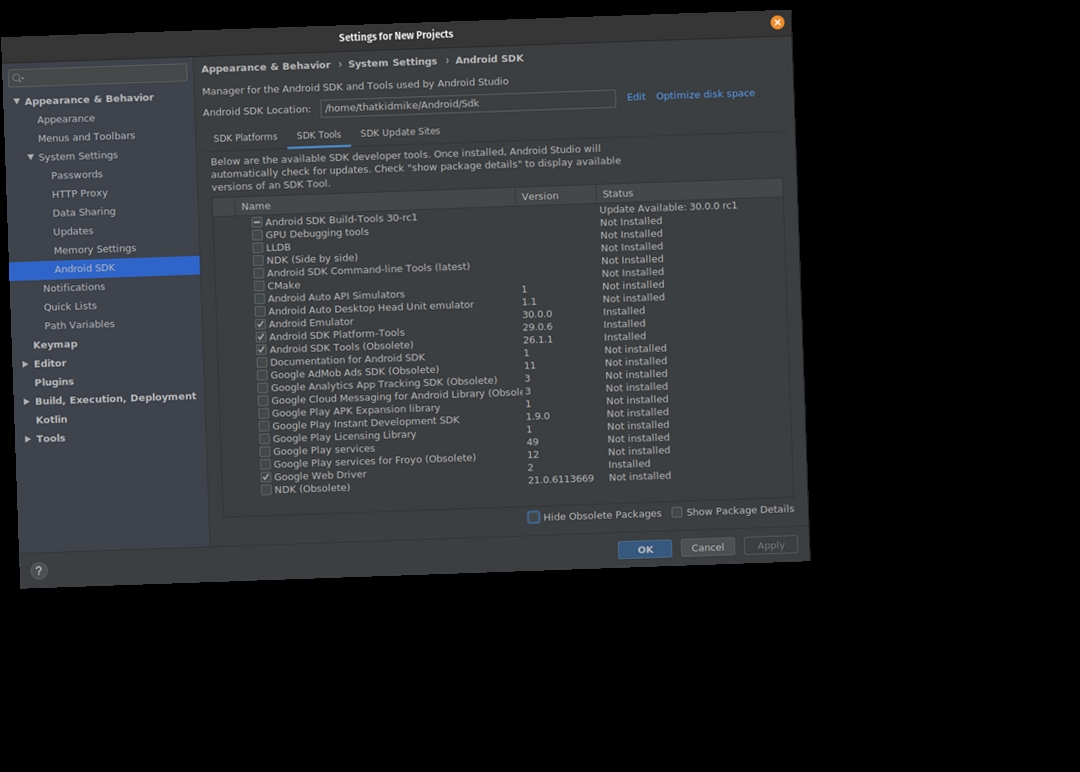Expand the Editor section

tap(25, 363)
